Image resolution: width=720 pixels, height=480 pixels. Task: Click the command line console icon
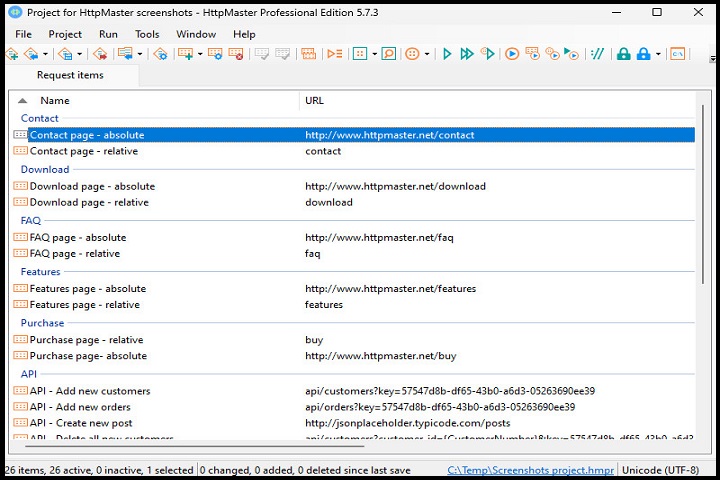(x=678, y=54)
